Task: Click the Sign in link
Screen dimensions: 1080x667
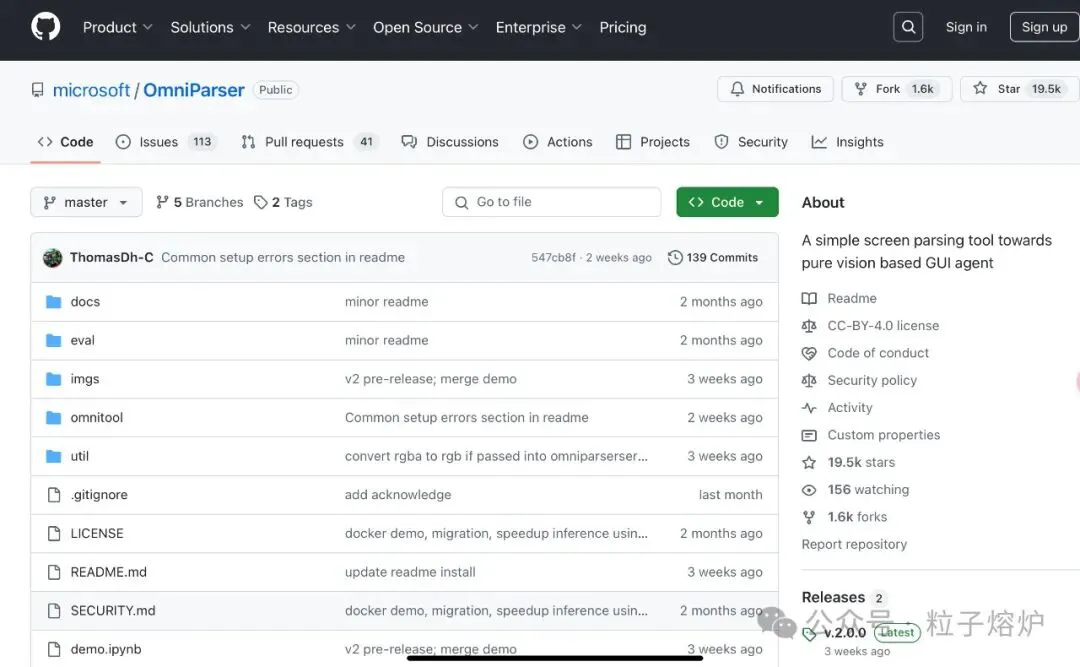Action: pos(966,27)
